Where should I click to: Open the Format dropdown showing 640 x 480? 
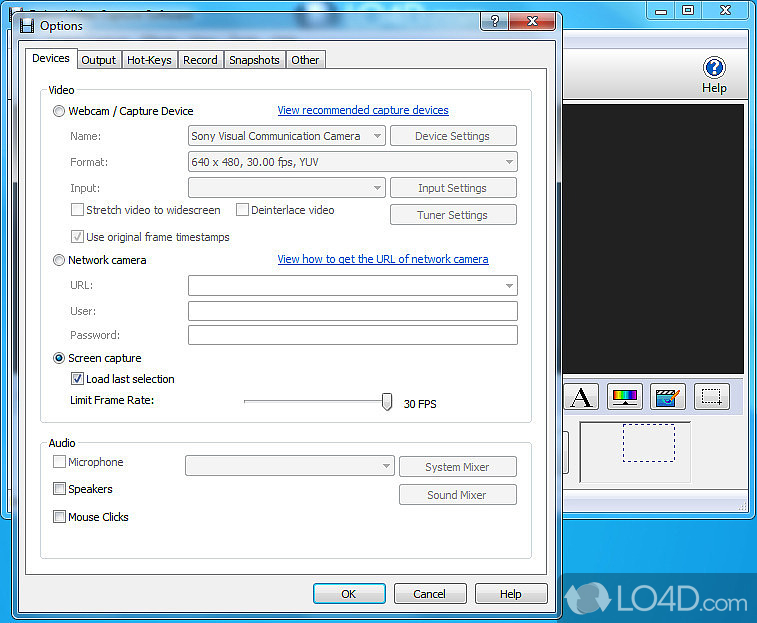[x=352, y=162]
